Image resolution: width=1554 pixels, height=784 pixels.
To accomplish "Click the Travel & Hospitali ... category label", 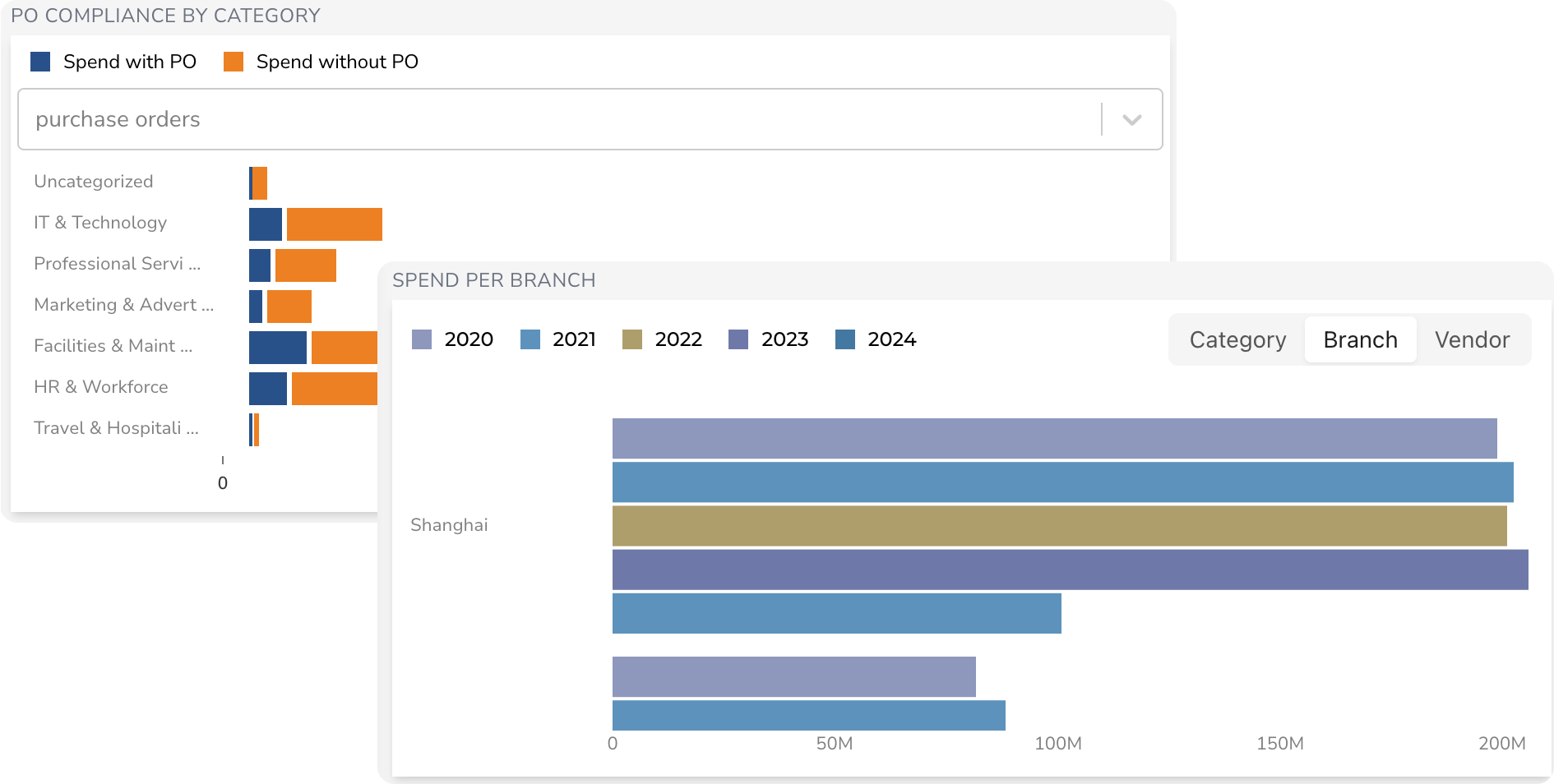I will (x=116, y=428).
